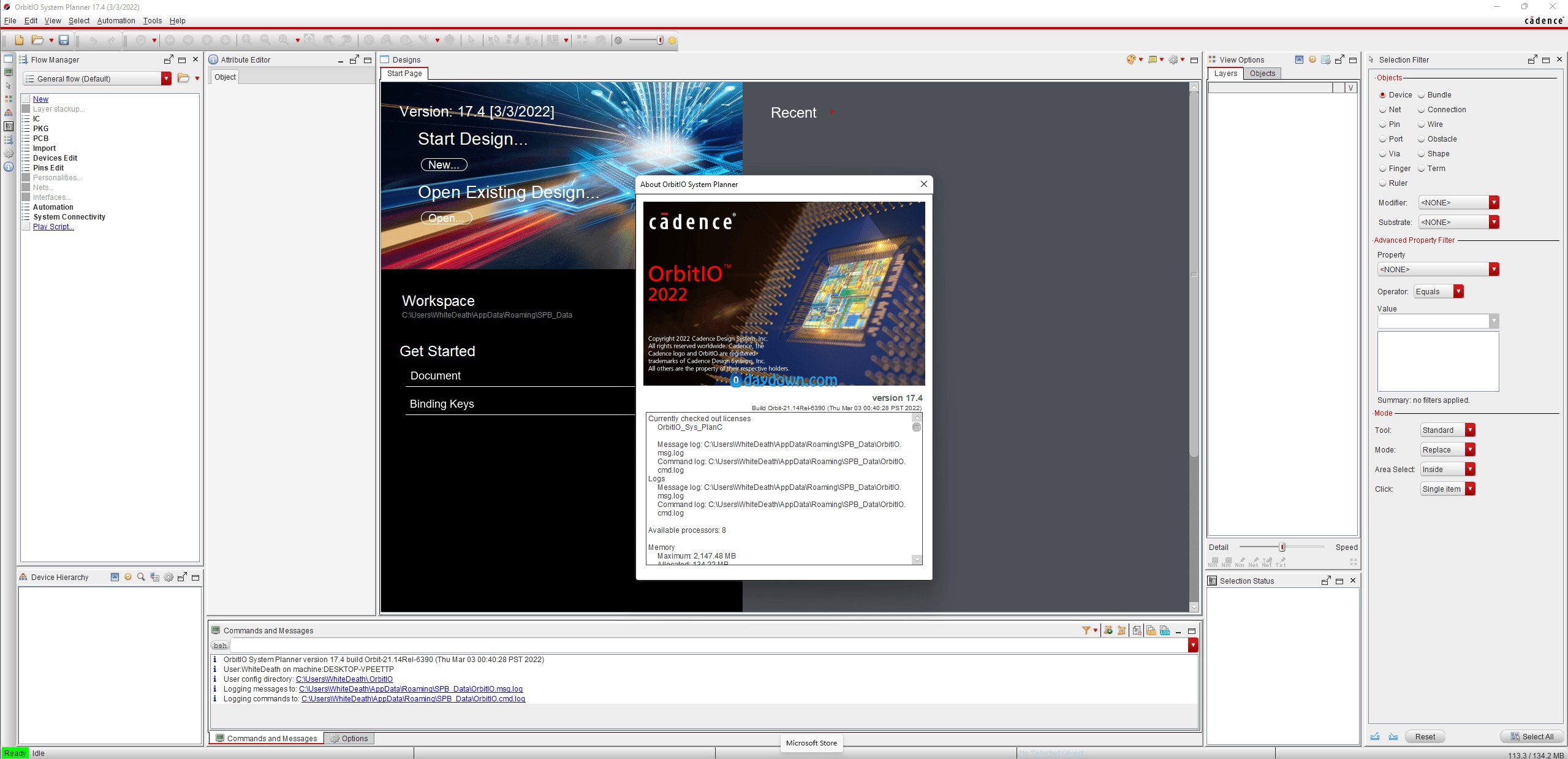Click the clear log document icon in Commands panel
The height and width of the screenshot is (759, 1568).
tap(1137, 630)
